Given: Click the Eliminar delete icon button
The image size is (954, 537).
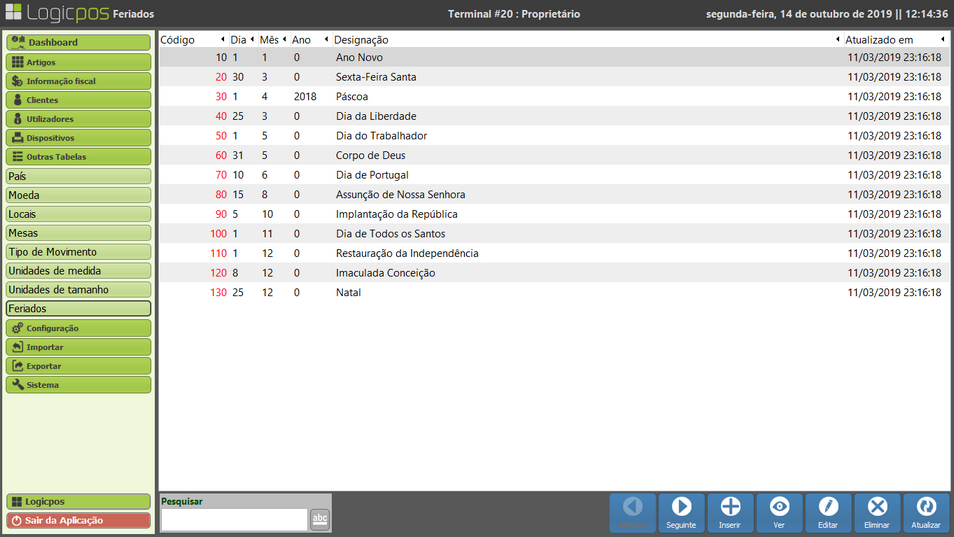Looking at the screenshot, I should pyautogui.click(x=877, y=512).
